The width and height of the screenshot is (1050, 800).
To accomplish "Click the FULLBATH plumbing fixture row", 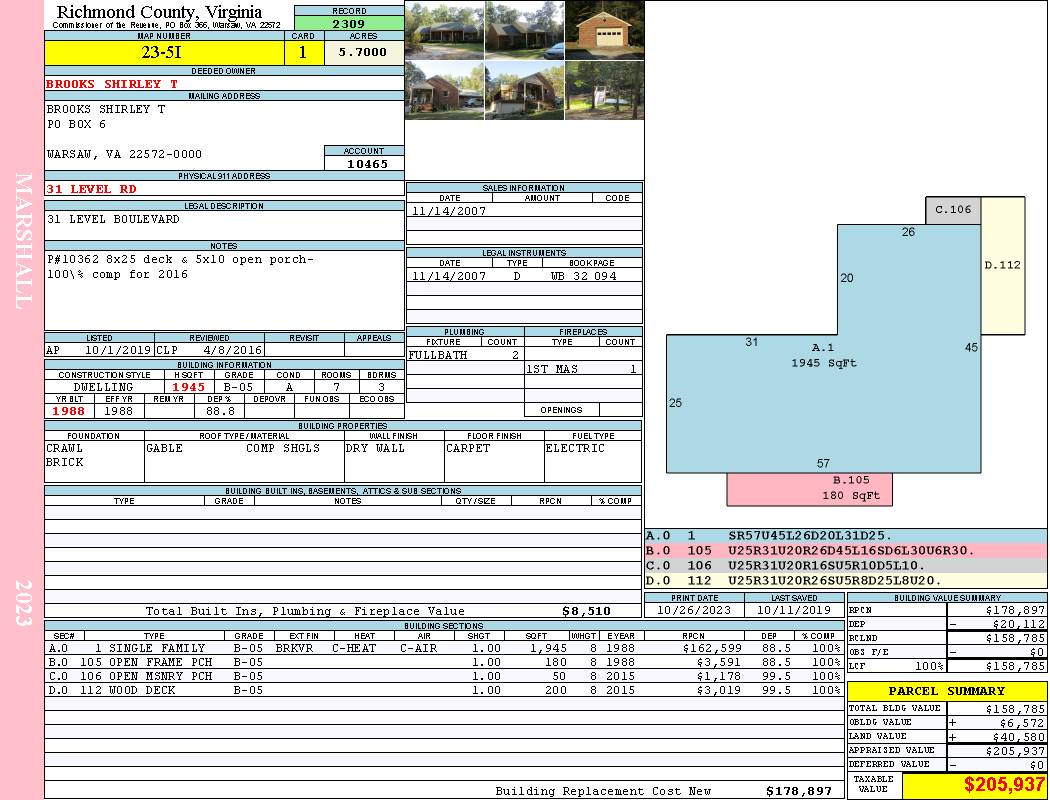I will click(465, 355).
